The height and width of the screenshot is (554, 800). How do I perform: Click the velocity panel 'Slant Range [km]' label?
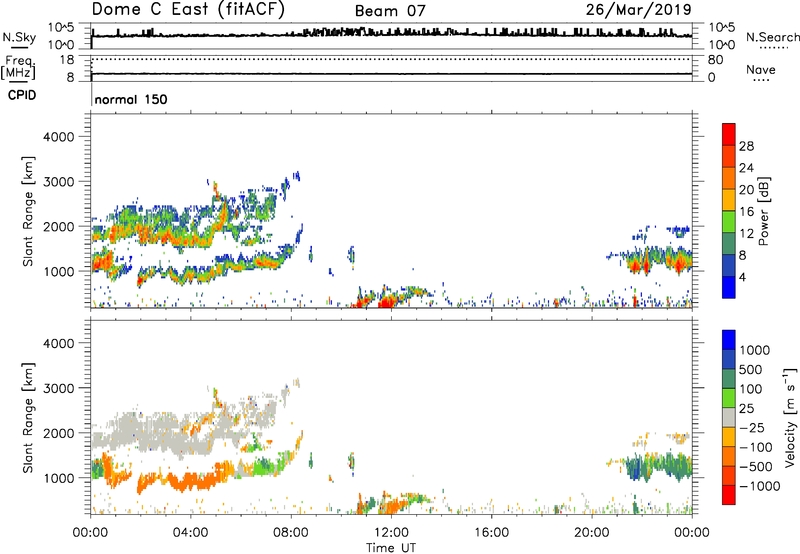pyautogui.click(x=28, y=418)
